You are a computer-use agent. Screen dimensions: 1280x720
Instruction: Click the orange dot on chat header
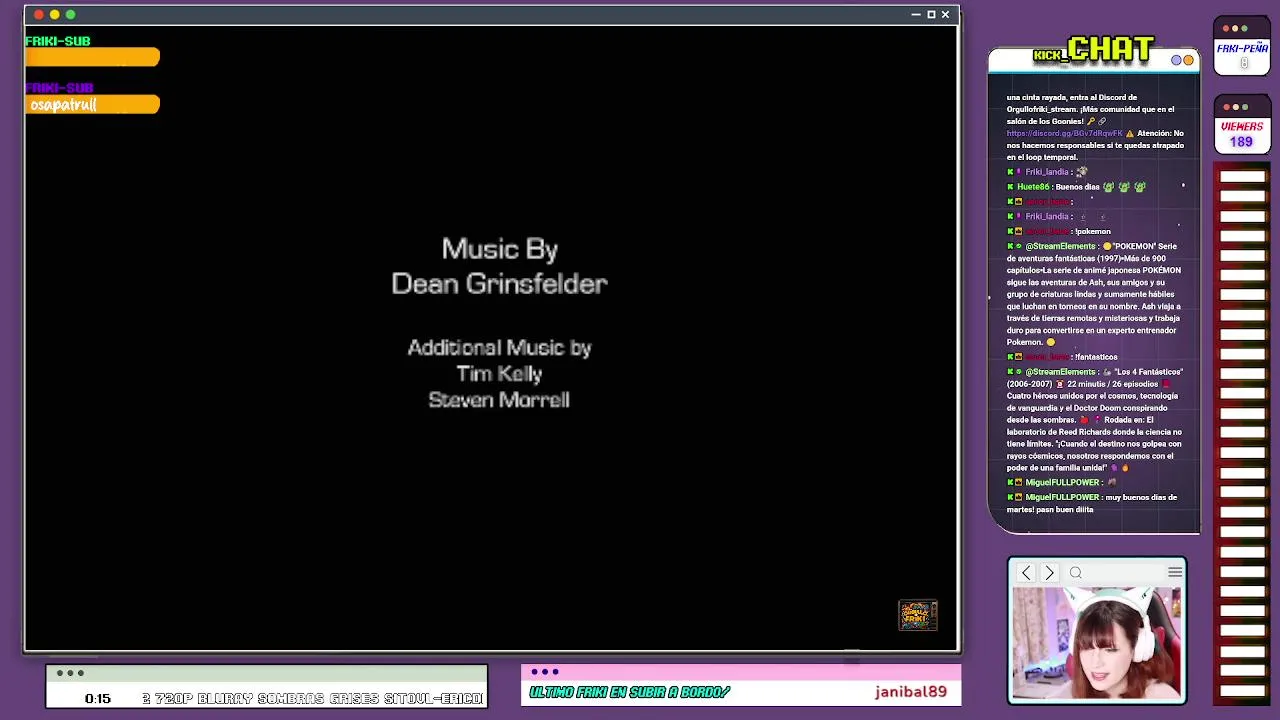pos(1188,60)
